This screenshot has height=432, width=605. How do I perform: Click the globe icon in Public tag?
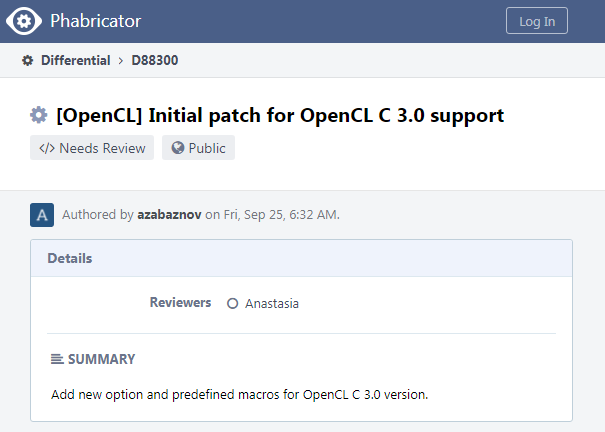(x=178, y=148)
